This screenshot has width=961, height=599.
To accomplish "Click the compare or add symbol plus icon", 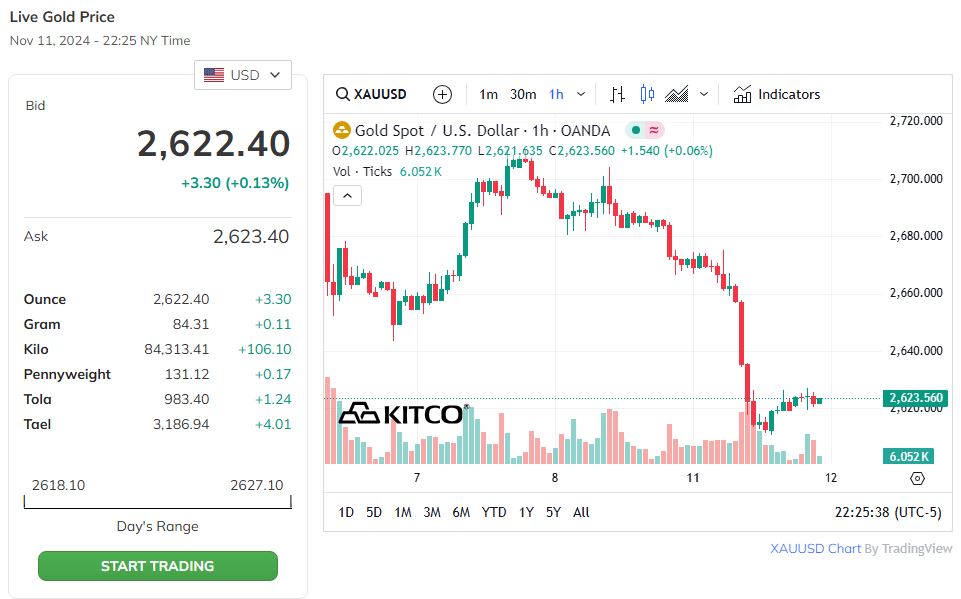I will pyautogui.click(x=442, y=94).
